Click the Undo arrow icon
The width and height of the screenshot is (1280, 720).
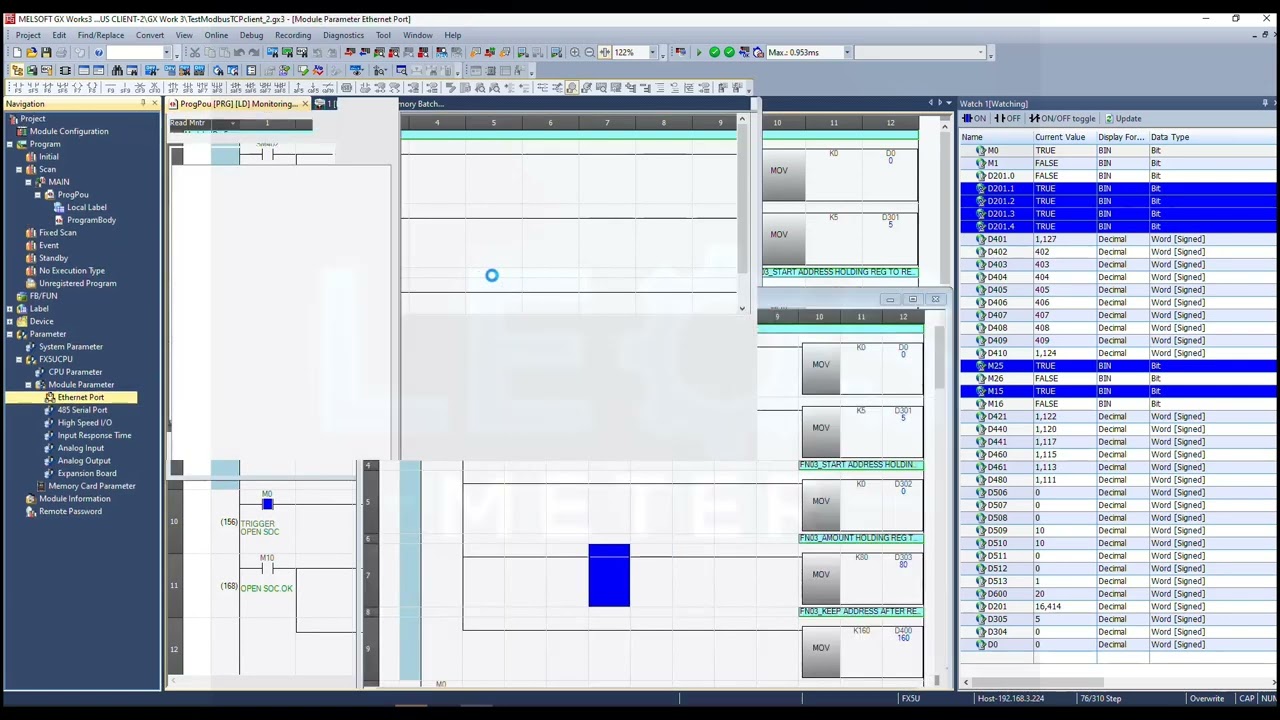239,53
